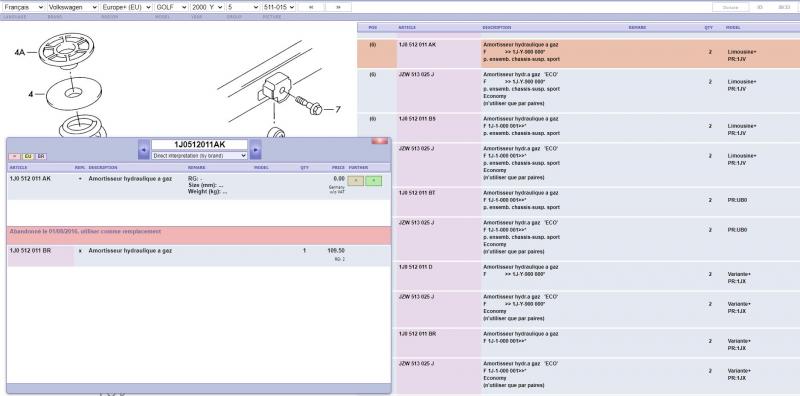Screen dimensions: 800x396
Task: Close the part detail popup window
Action: point(380,141)
